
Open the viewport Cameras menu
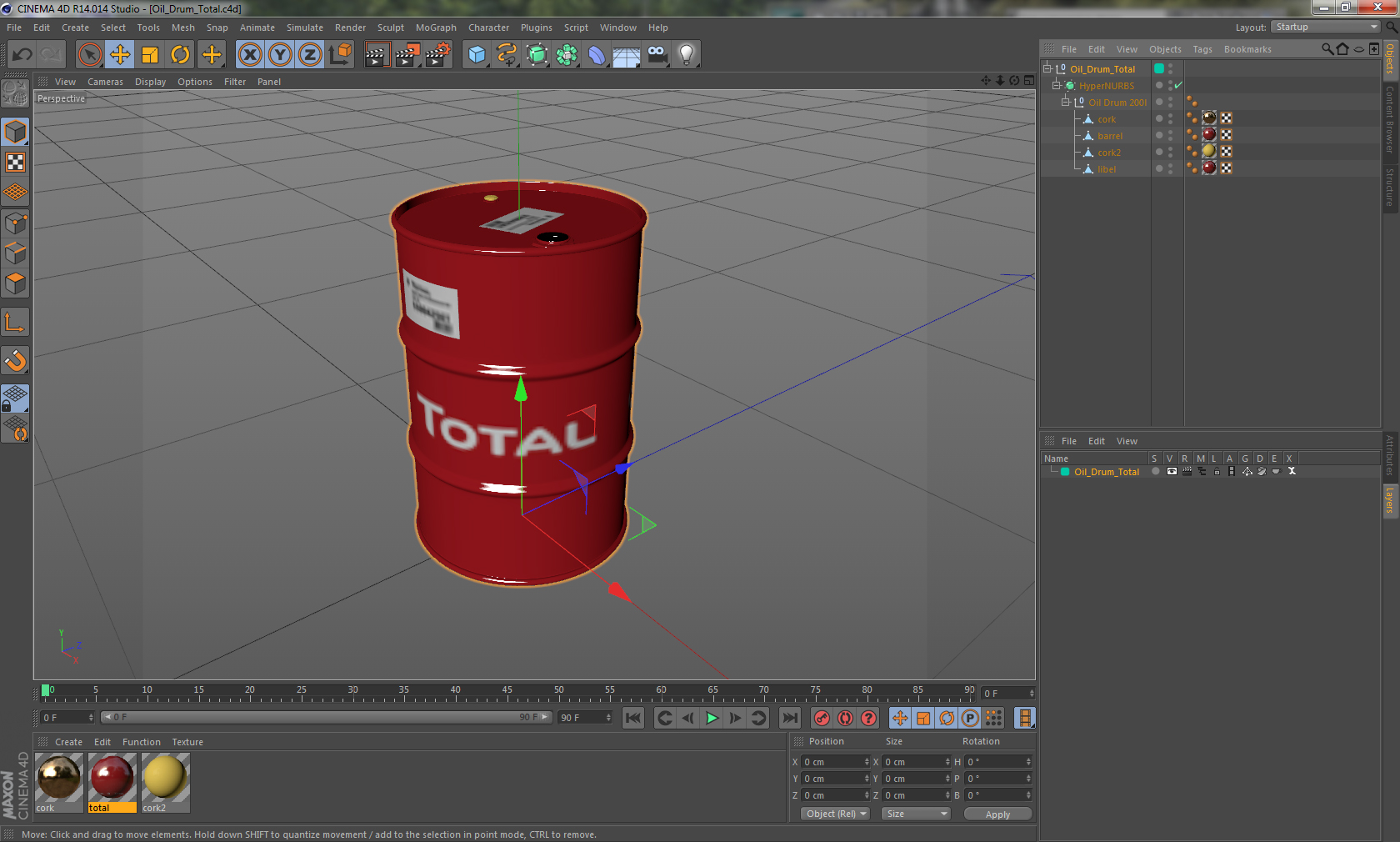pyautogui.click(x=105, y=82)
